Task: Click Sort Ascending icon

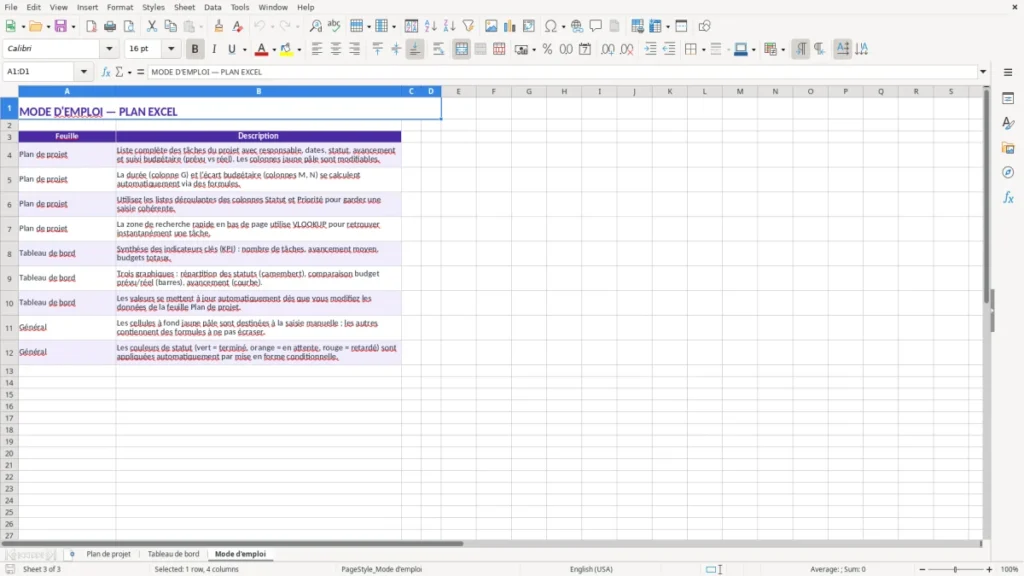Action: point(430,26)
